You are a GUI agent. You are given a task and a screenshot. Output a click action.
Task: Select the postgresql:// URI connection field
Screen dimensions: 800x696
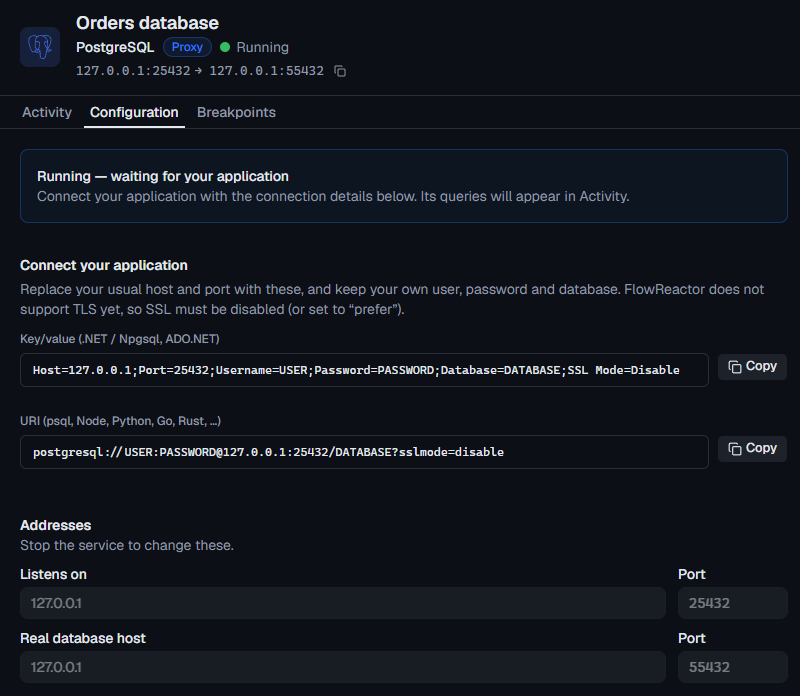[x=364, y=452]
